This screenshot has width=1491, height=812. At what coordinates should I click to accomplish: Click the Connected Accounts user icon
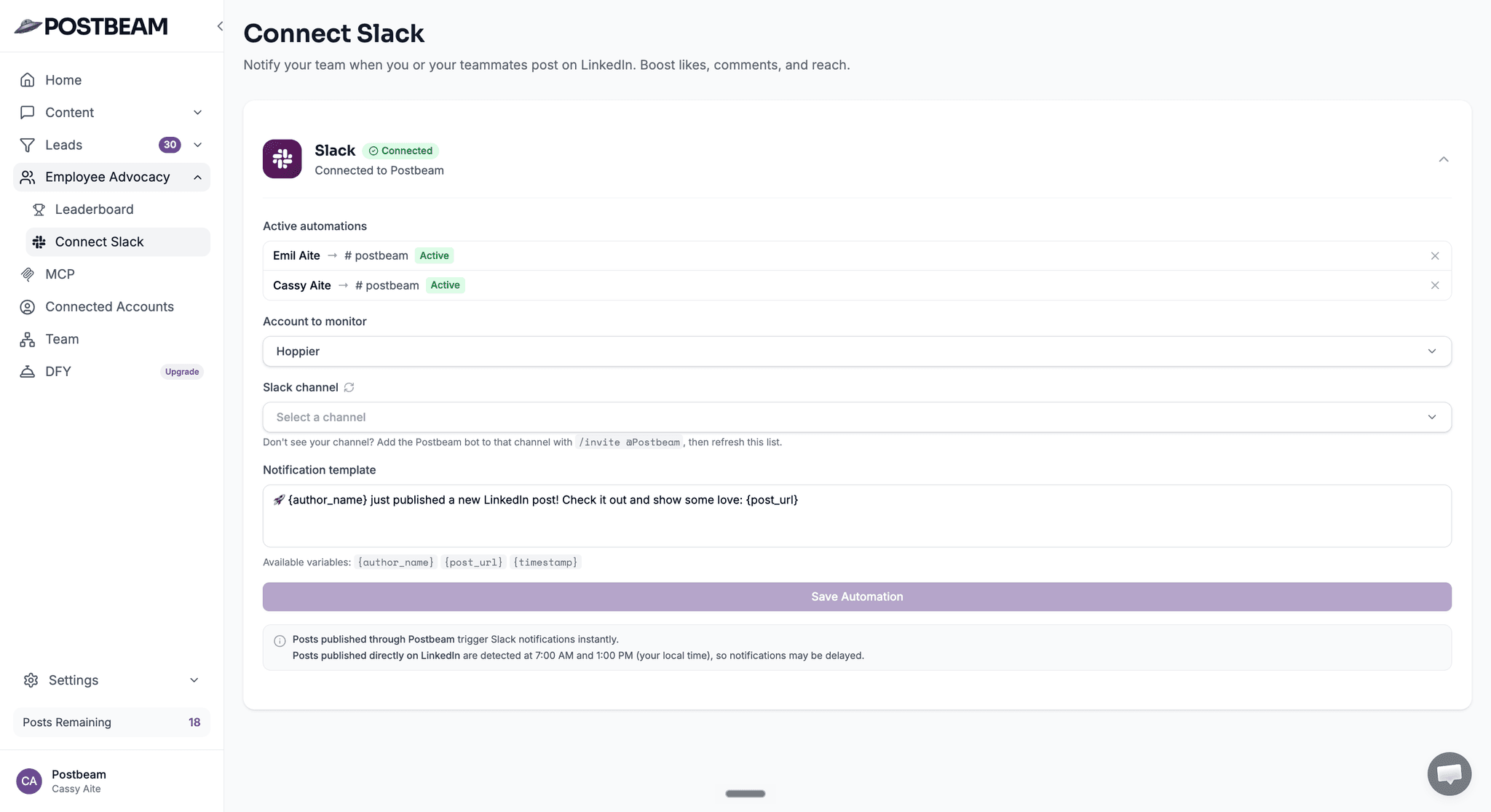tap(28, 306)
